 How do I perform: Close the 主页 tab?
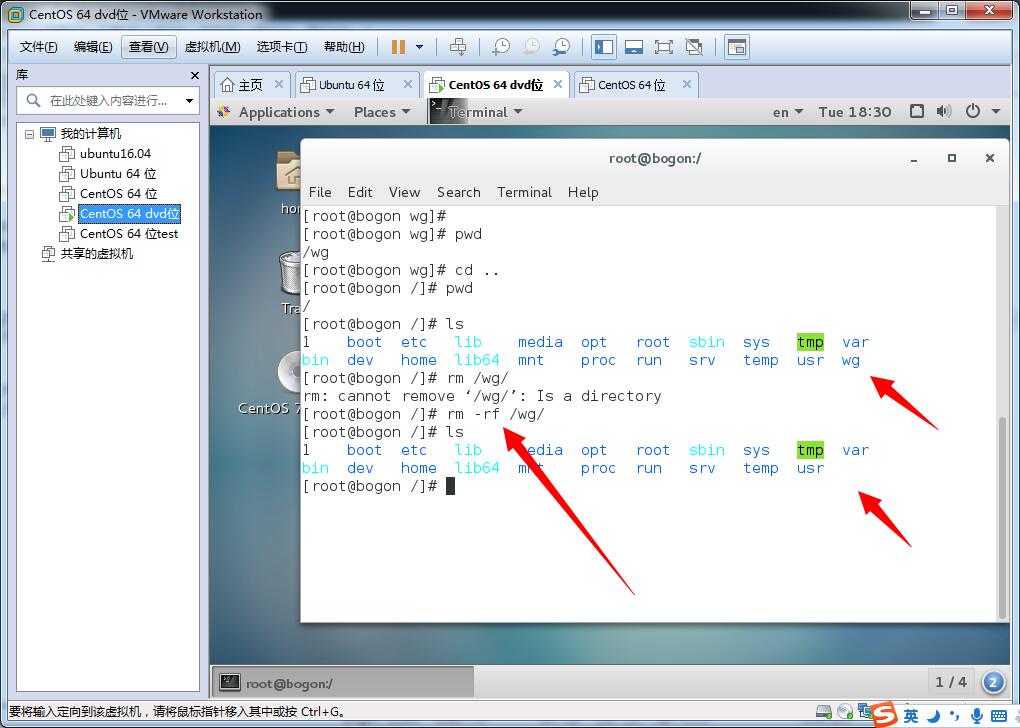[278, 84]
